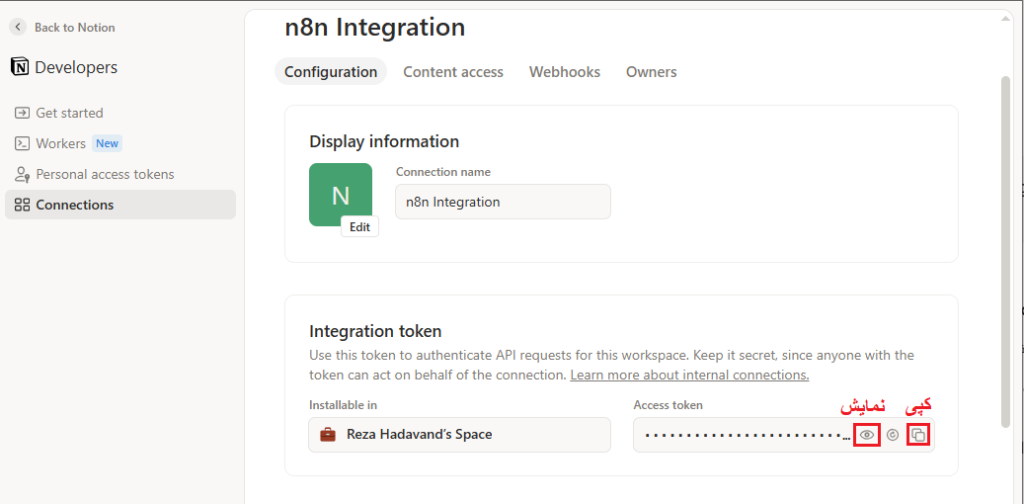Screen dimensions: 1024x504
Task: Click the Workers terminal icon
Action: (22, 143)
